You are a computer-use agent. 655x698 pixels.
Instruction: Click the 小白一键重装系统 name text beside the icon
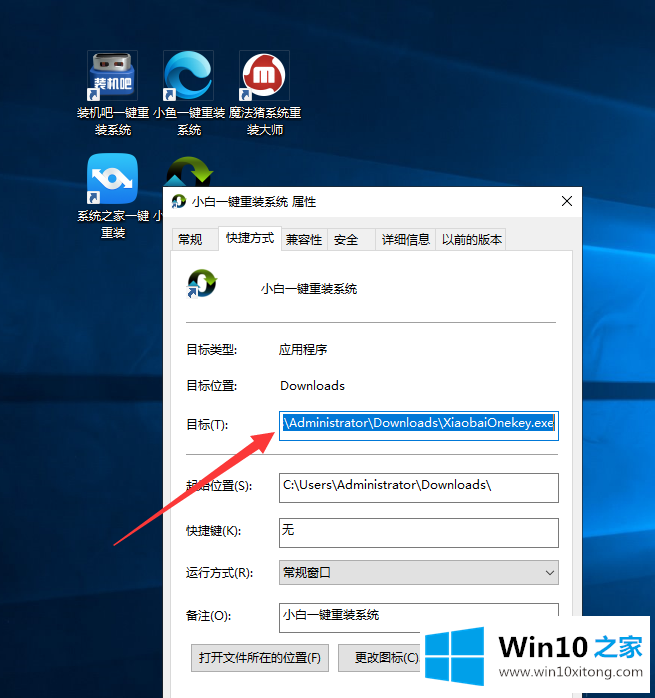[309, 289]
